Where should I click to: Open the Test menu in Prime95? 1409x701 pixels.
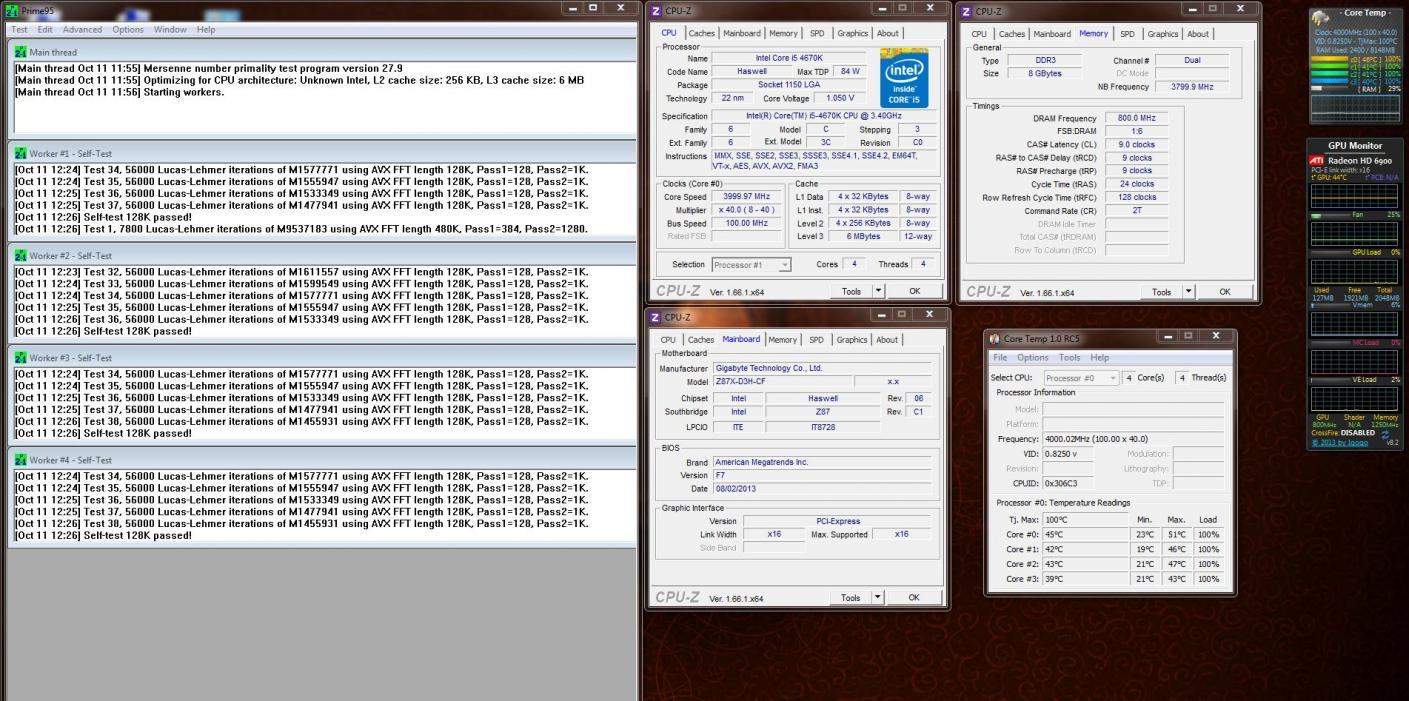(19, 30)
